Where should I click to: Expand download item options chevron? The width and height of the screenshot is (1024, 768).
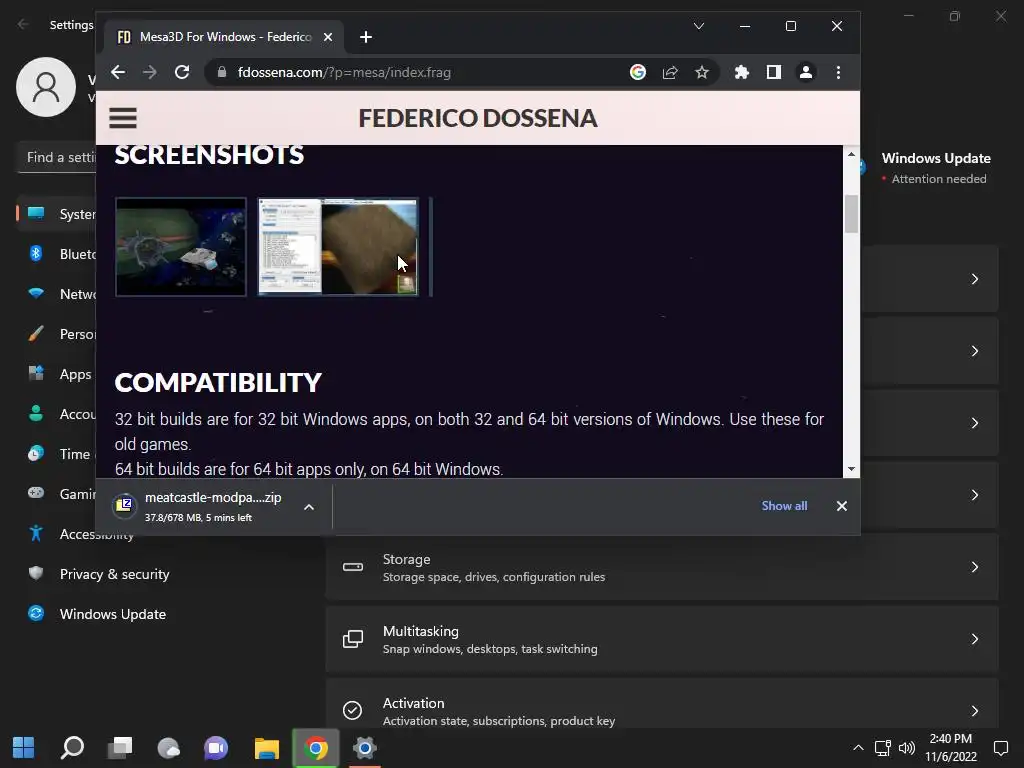[309, 507]
